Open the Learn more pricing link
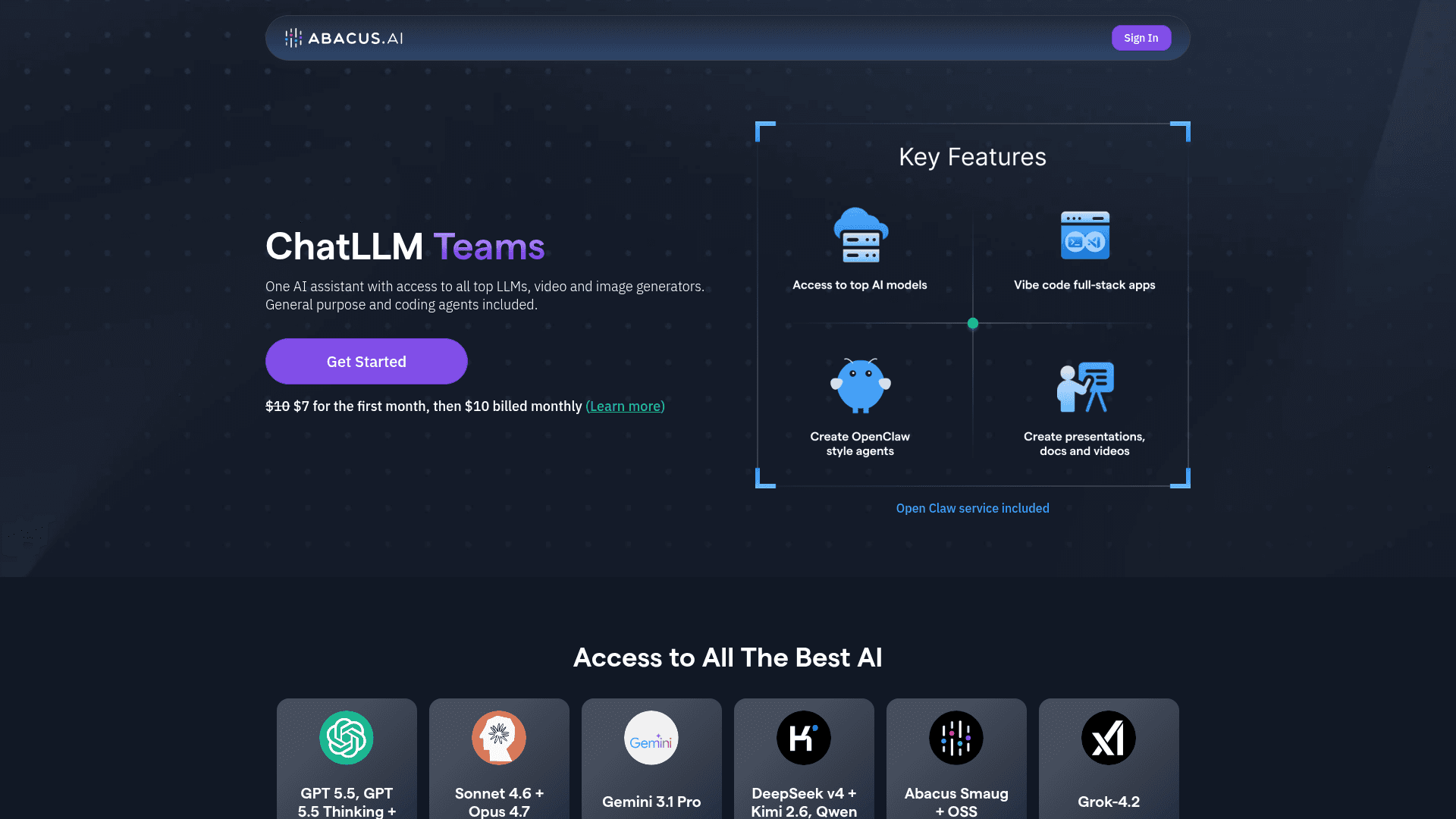The image size is (1456, 819). point(625,406)
